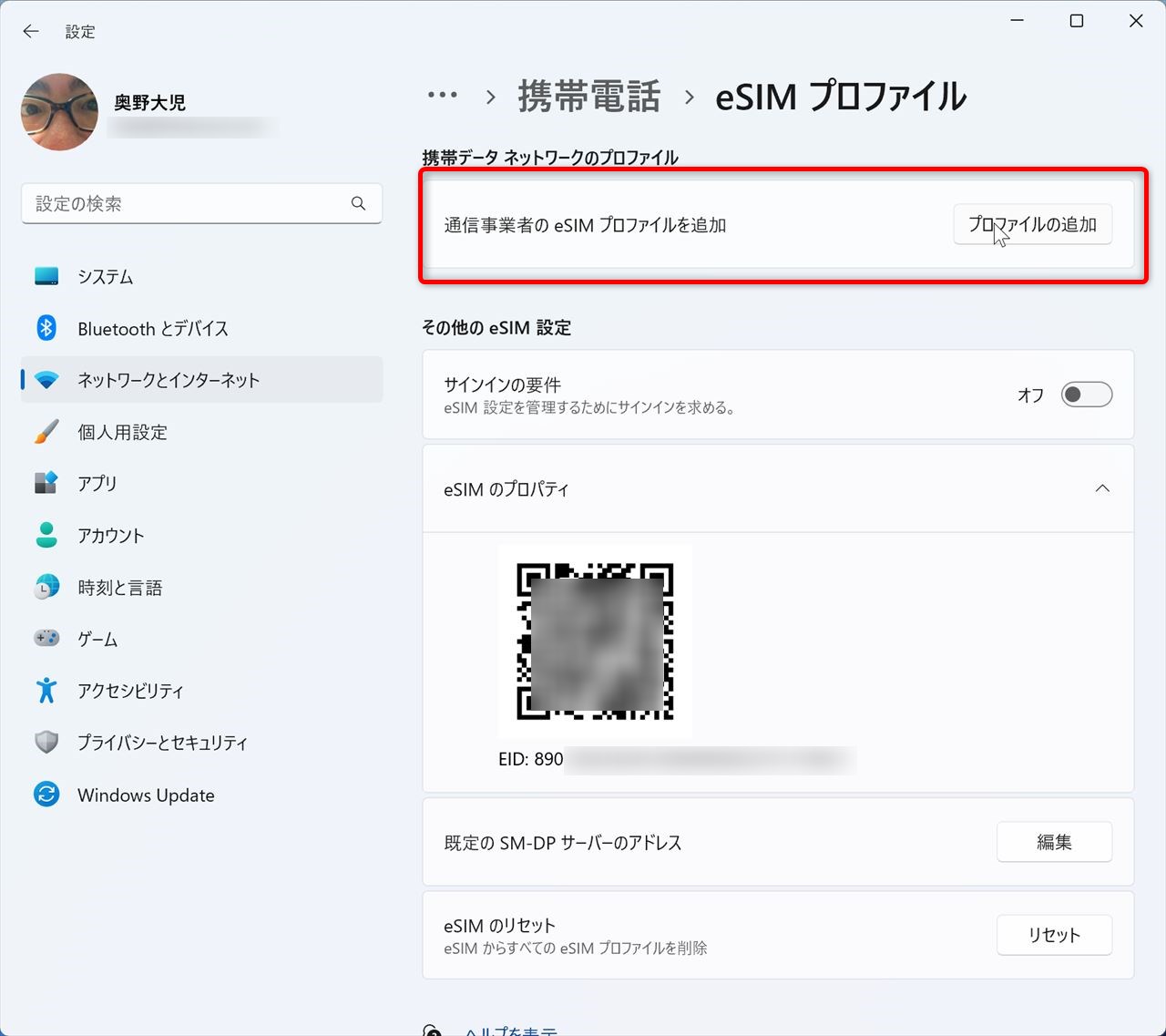Open Bluetooth とデバイス category
The width and height of the screenshot is (1166, 1036).
tap(201, 328)
